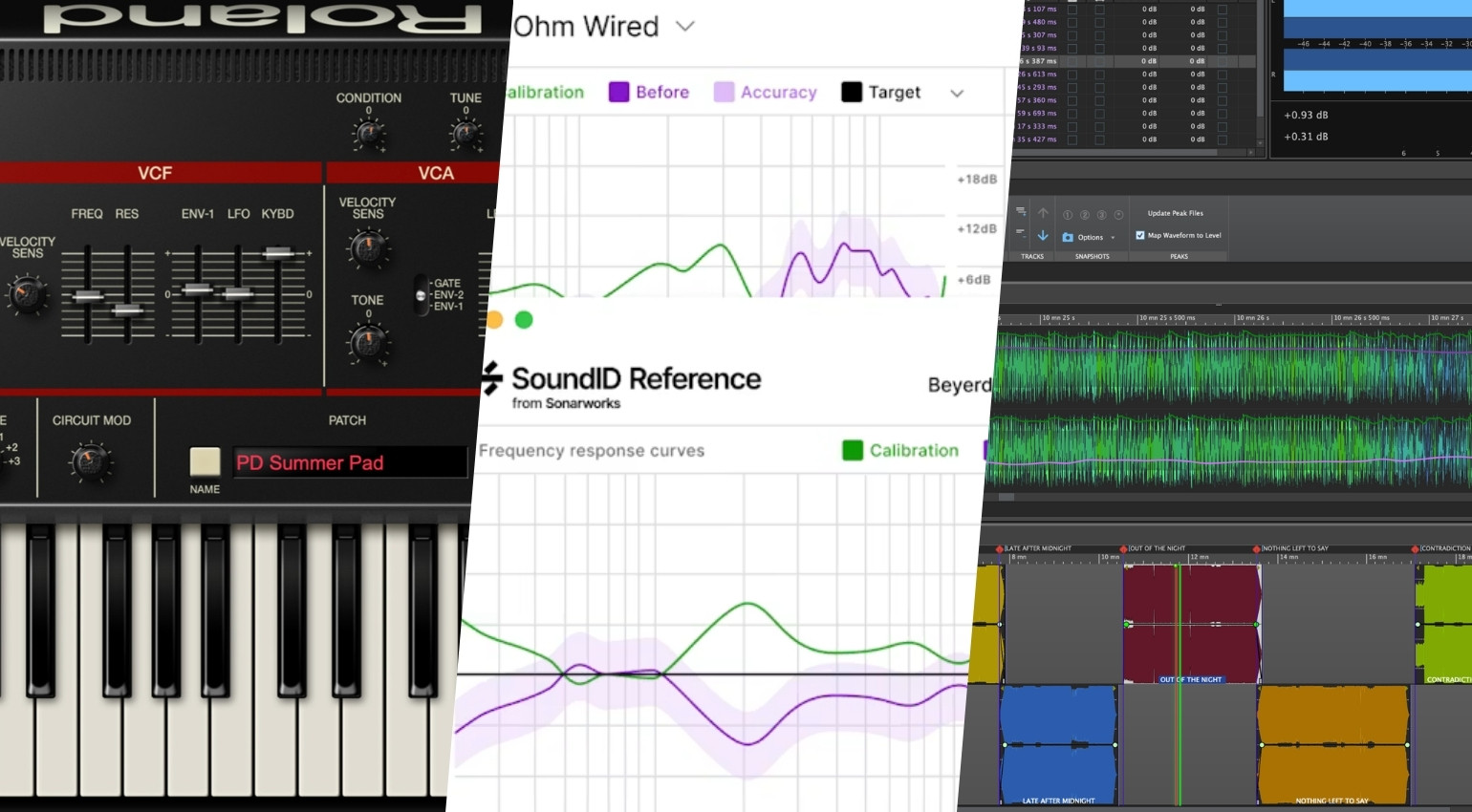Open the Ohm Wired profile dropdown
The image size is (1472, 812).
point(685,27)
